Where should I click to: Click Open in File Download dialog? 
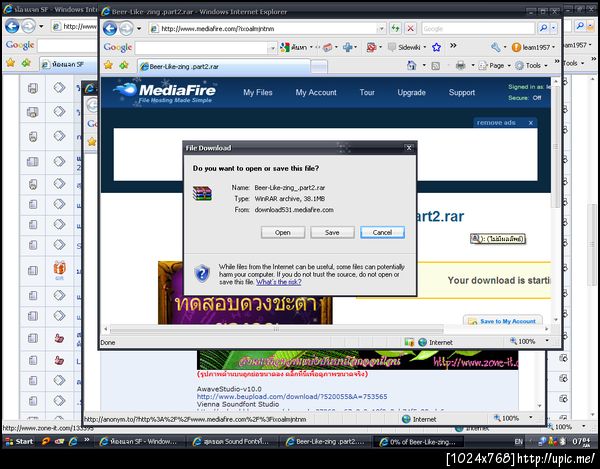pos(282,232)
